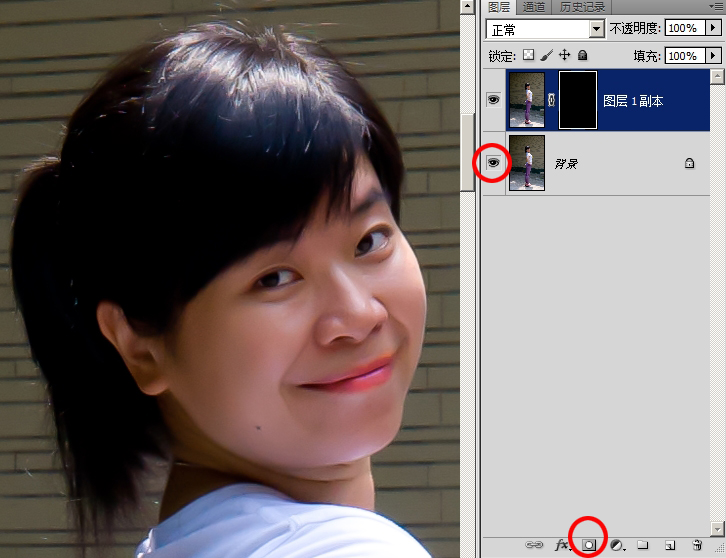
Task: Open the layers panel options menu
Action: (716, 6)
